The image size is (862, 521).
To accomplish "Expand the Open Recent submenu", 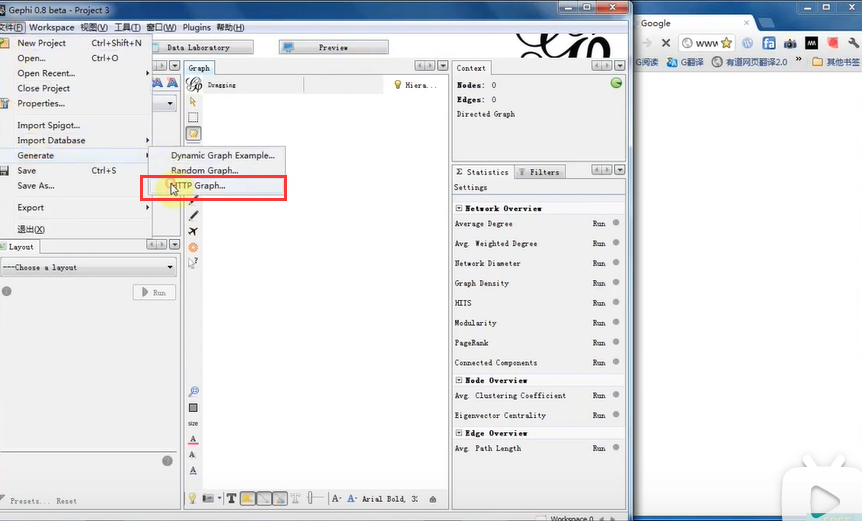I will click(x=75, y=73).
